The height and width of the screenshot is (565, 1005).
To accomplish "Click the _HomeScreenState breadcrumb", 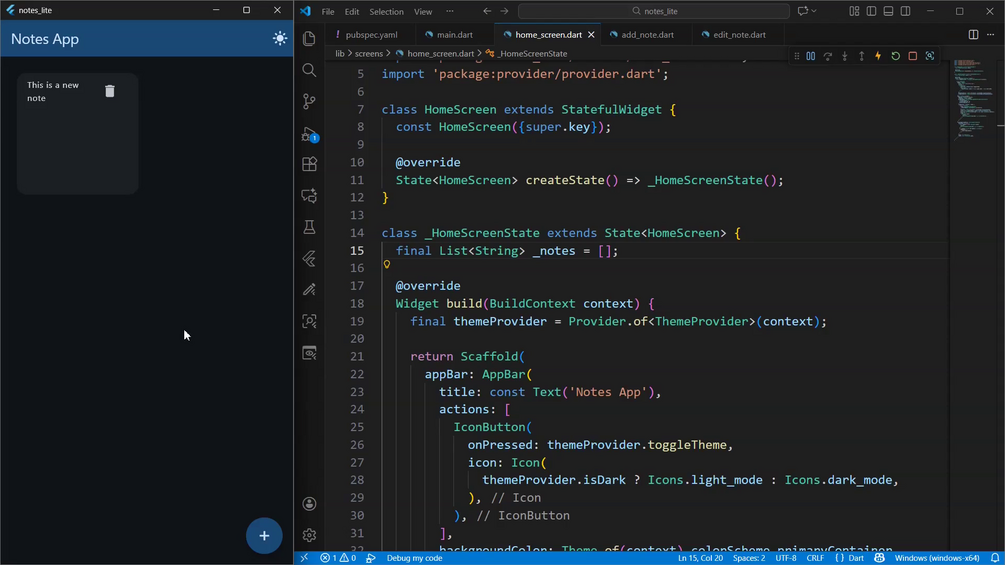I will pos(533,54).
